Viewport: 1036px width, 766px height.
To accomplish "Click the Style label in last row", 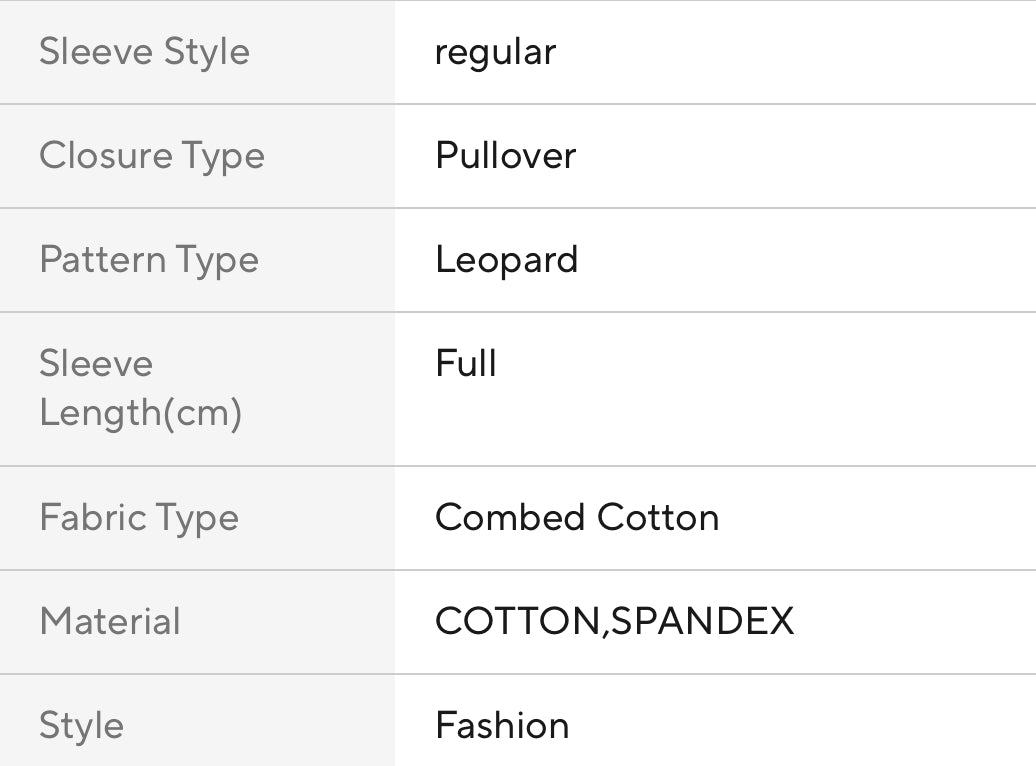I will click(x=81, y=726).
